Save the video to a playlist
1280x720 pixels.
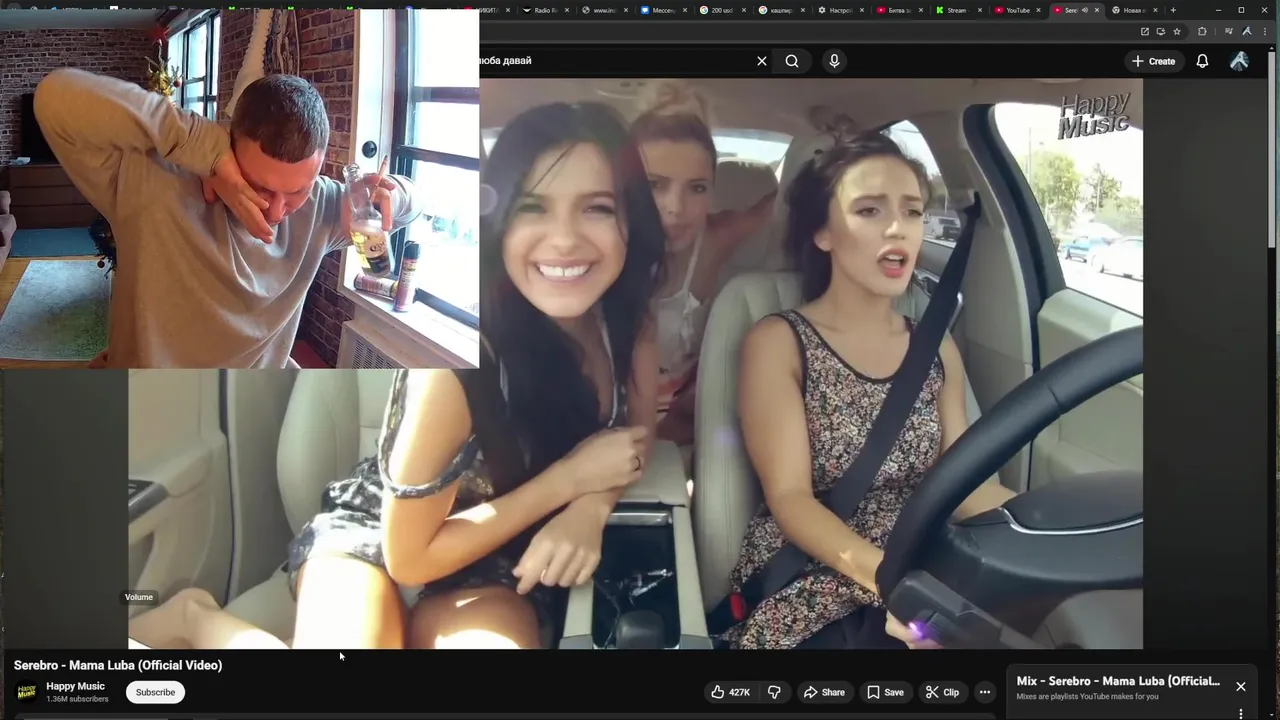(885, 692)
